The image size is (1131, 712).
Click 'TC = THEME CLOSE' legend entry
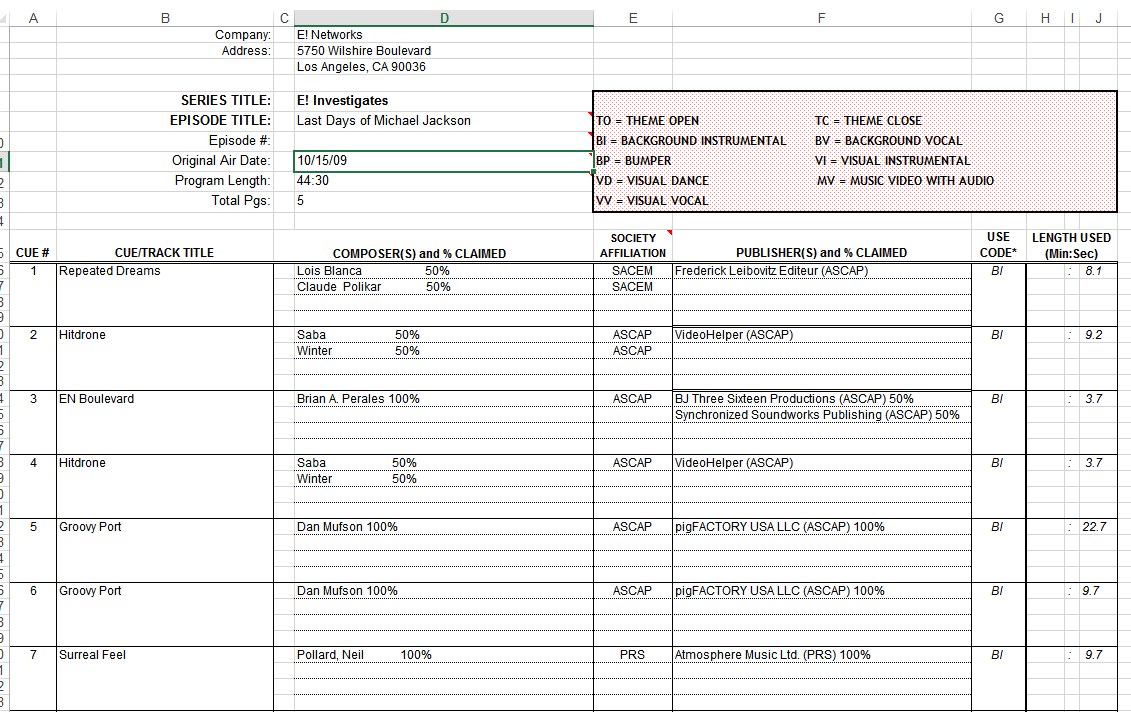click(x=868, y=120)
